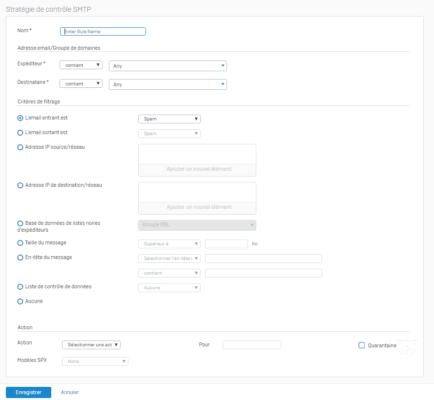Open the Destinataire 'Any' address dropdown

pos(168,84)
